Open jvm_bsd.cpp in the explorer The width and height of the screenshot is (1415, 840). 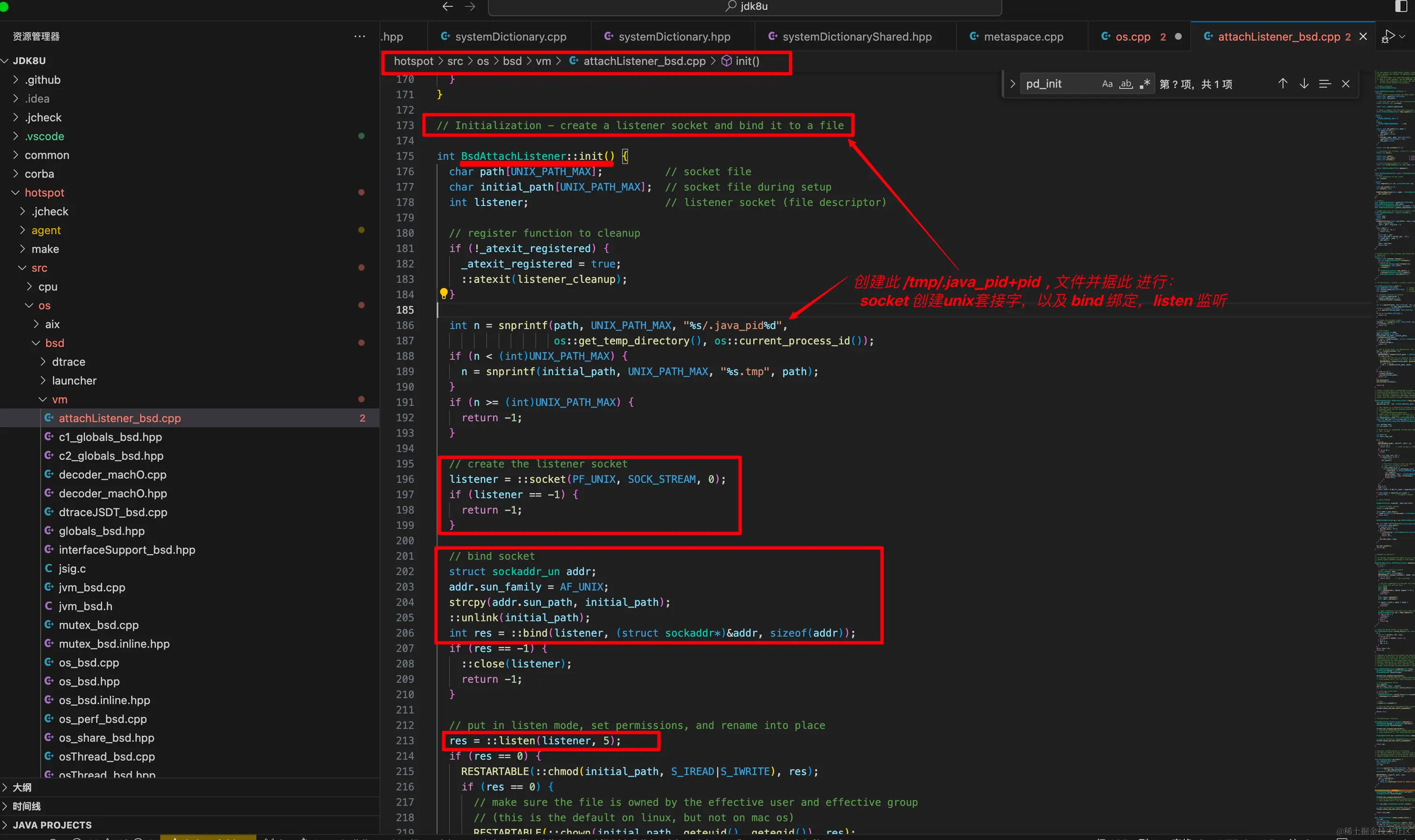(x=92, y=587)
